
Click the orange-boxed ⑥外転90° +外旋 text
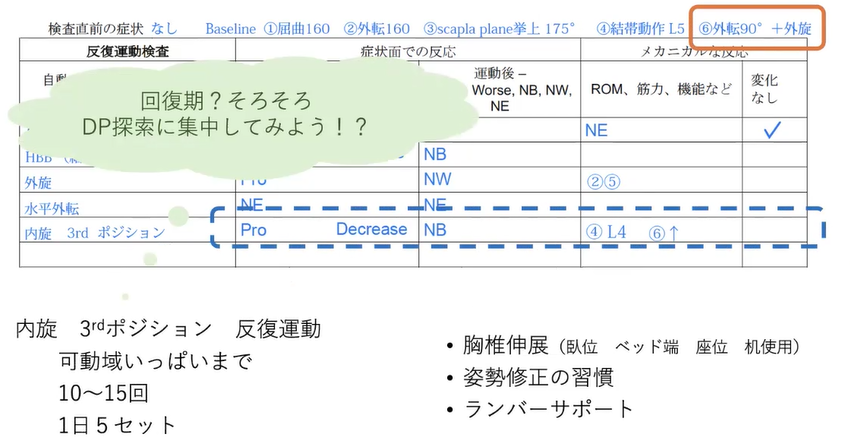click(x=757, y=27)
